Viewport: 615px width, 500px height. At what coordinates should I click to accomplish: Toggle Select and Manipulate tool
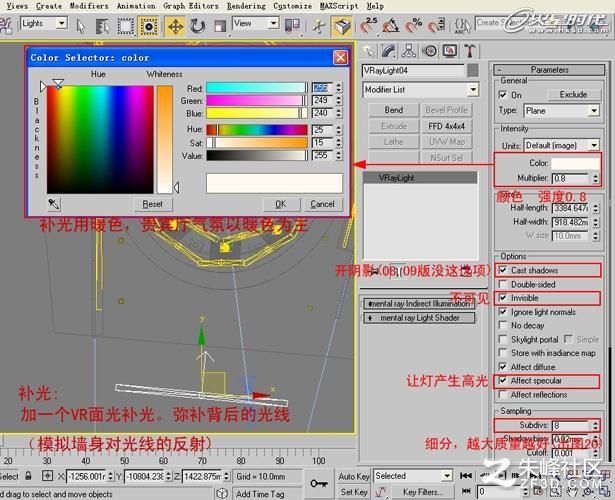(x=318, y=27)
